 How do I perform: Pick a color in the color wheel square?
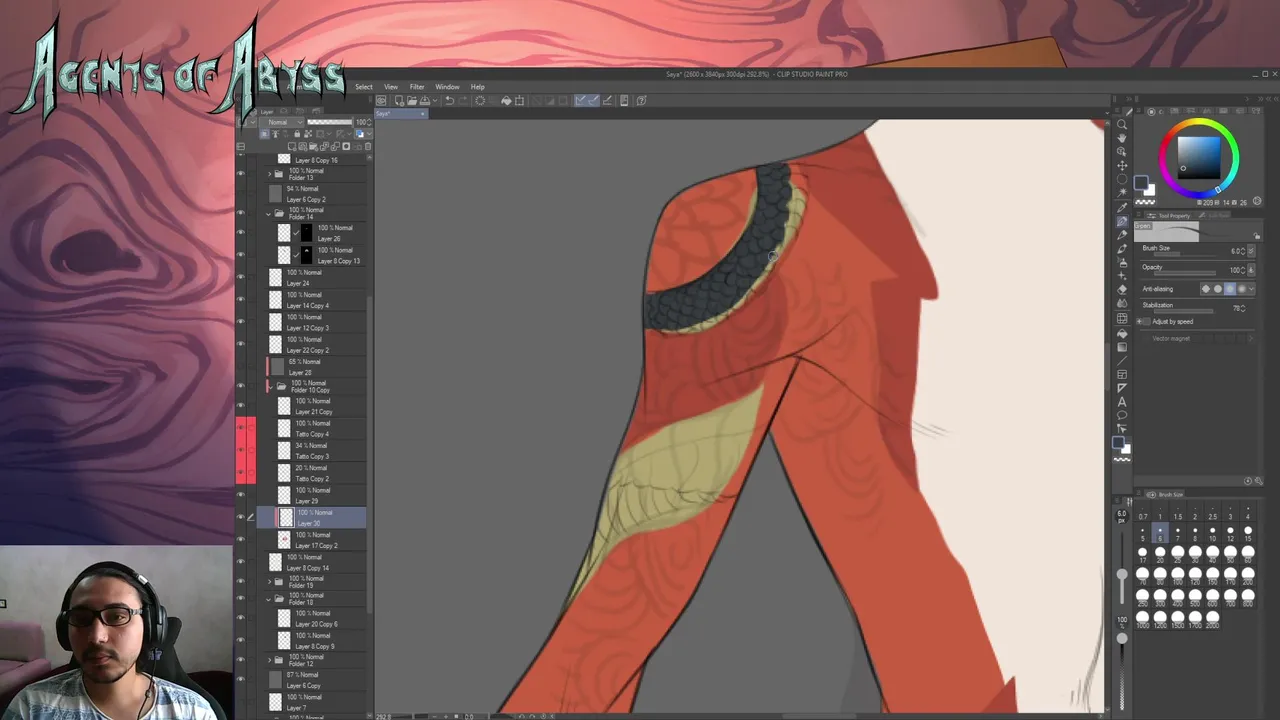click(1198, 156)
